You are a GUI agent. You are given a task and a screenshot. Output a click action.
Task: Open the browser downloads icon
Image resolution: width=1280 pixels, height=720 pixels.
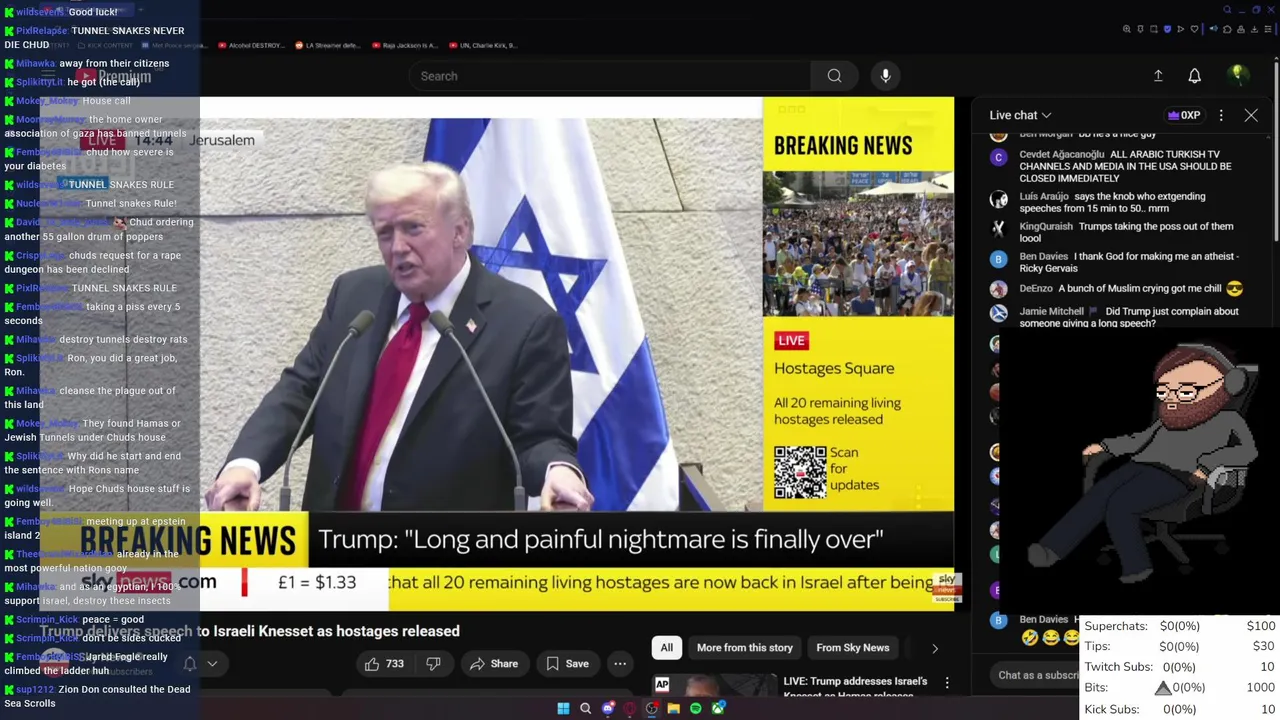click(x=1254, y=29)
